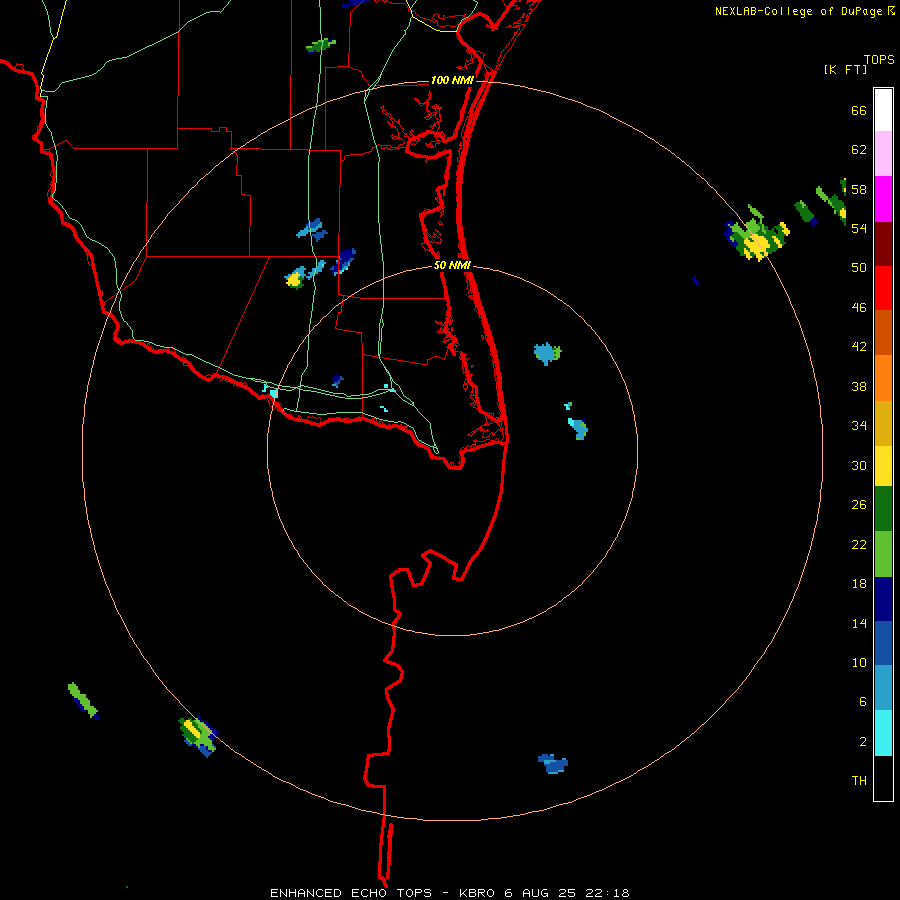Choose the dark green swatch beside 26
Screen dimensions: 900x900
click(883, 509)
